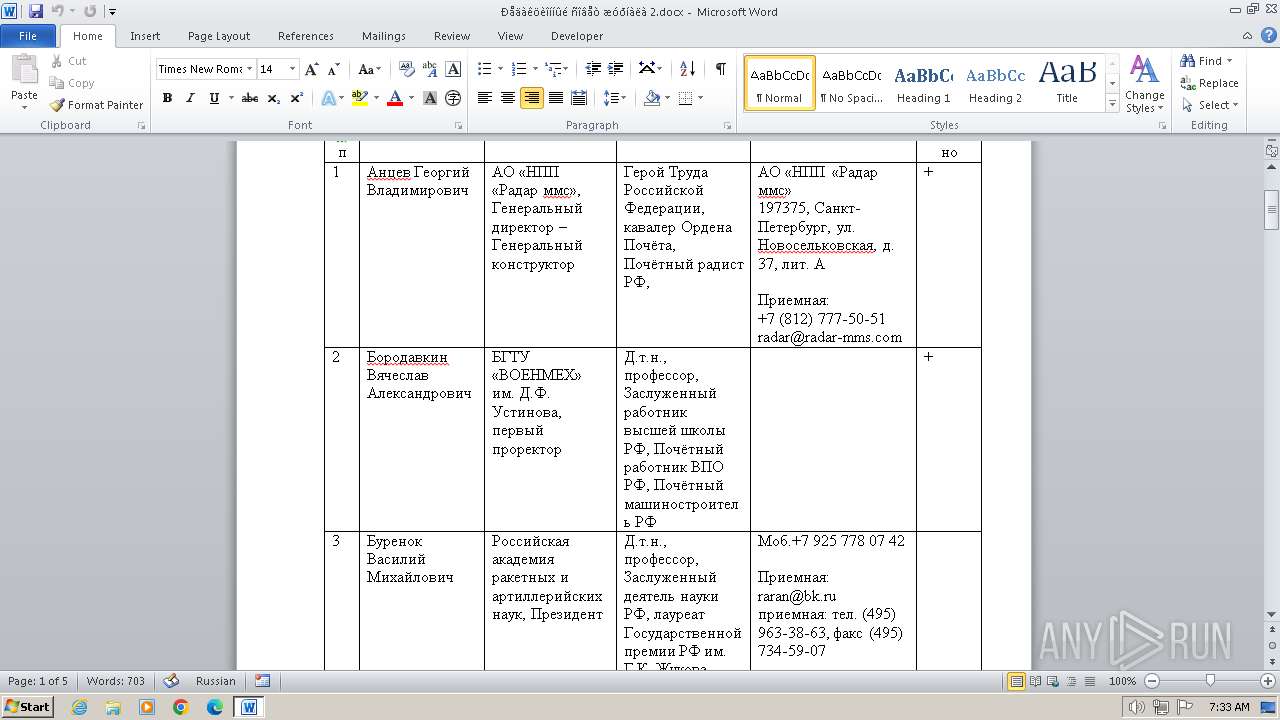Grow the font size
Image resolution: width=1280 pixels, height=720 pixels.
pos(312,69)
